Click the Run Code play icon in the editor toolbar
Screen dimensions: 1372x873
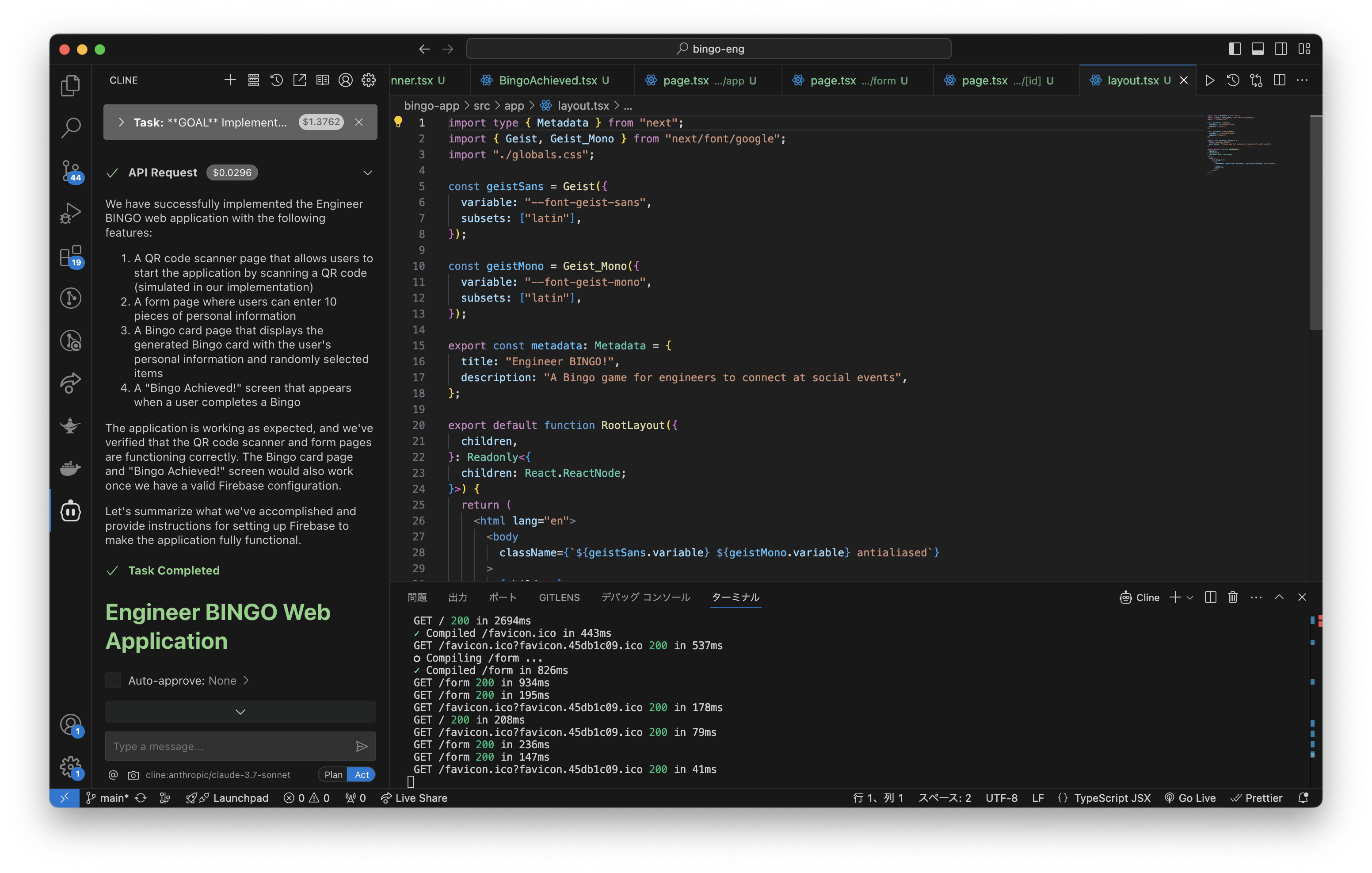(x=1209, y=80)
